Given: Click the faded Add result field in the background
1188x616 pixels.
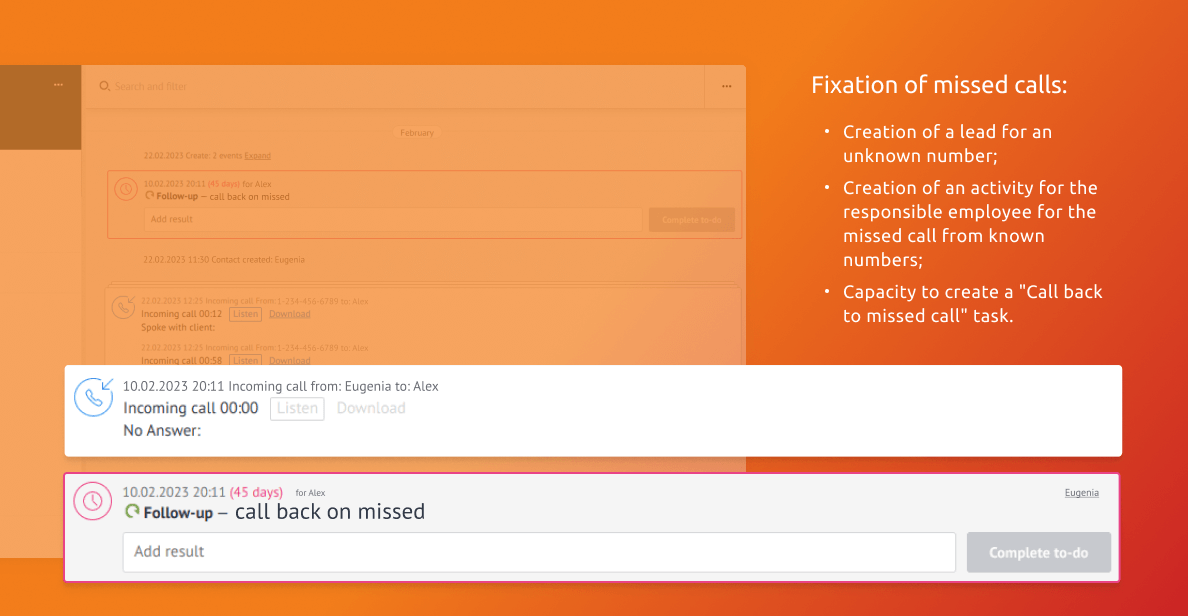Looking at the screenshot, I should (392, 220).
